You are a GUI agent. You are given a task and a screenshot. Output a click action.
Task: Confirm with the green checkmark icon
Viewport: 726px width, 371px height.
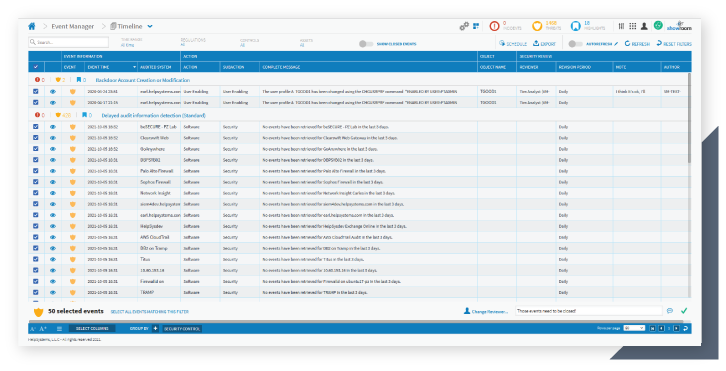point(684,311)
